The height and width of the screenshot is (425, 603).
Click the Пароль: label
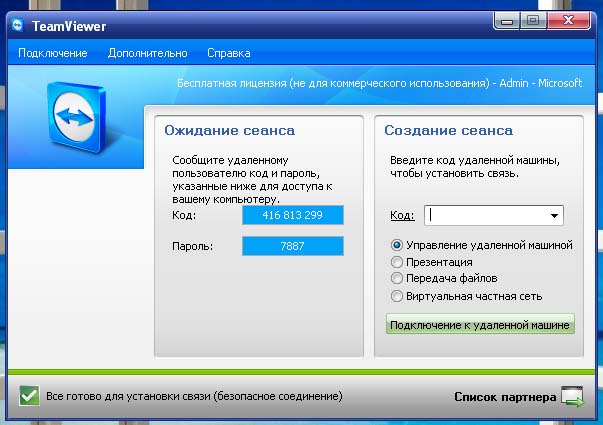193,246
